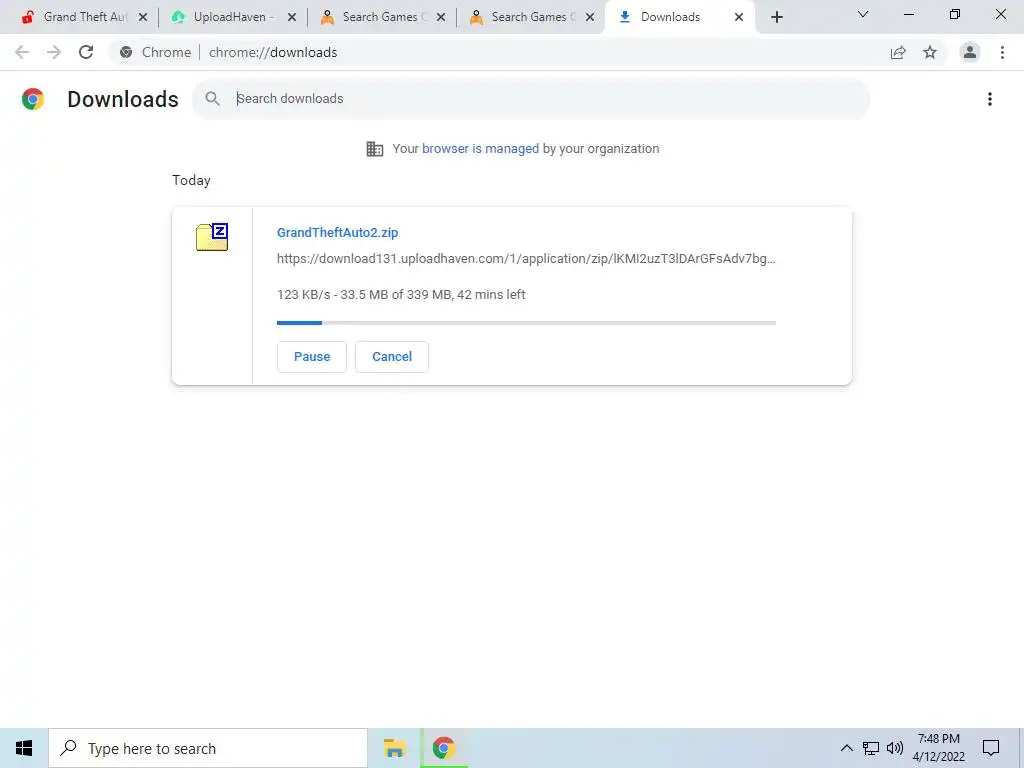Open the 'browser is managed' link
The width and height of the screenshot is (1024, 768).
click(481, 149)
